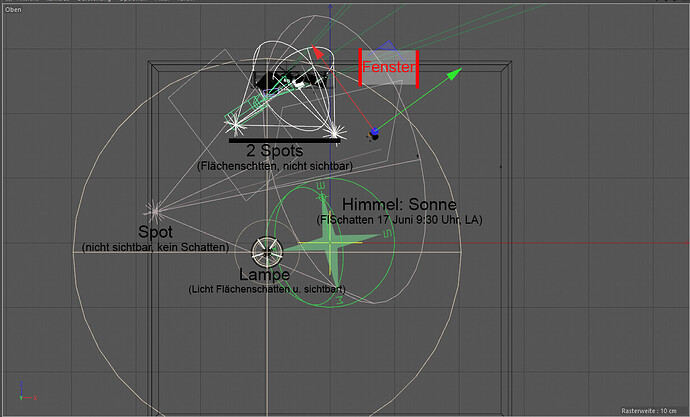Select the round lamp object

(267, 252)
